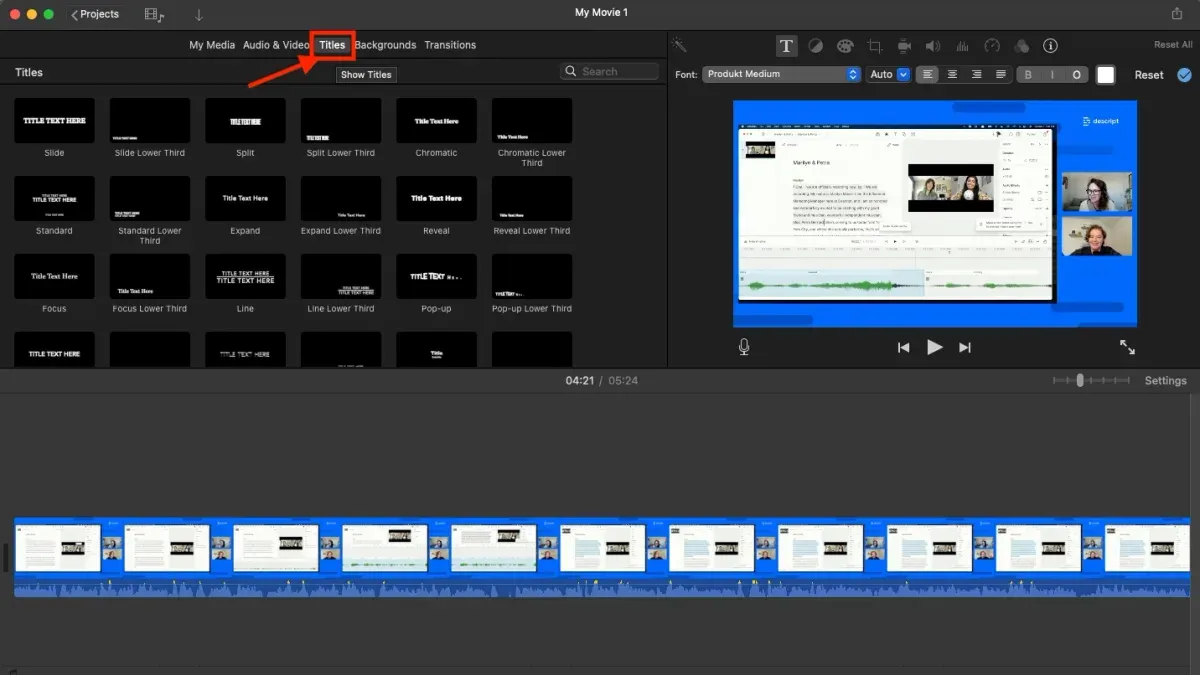Select the Expand title thumbnail
Screen dimensions: 1200x675
pos(245,198)
